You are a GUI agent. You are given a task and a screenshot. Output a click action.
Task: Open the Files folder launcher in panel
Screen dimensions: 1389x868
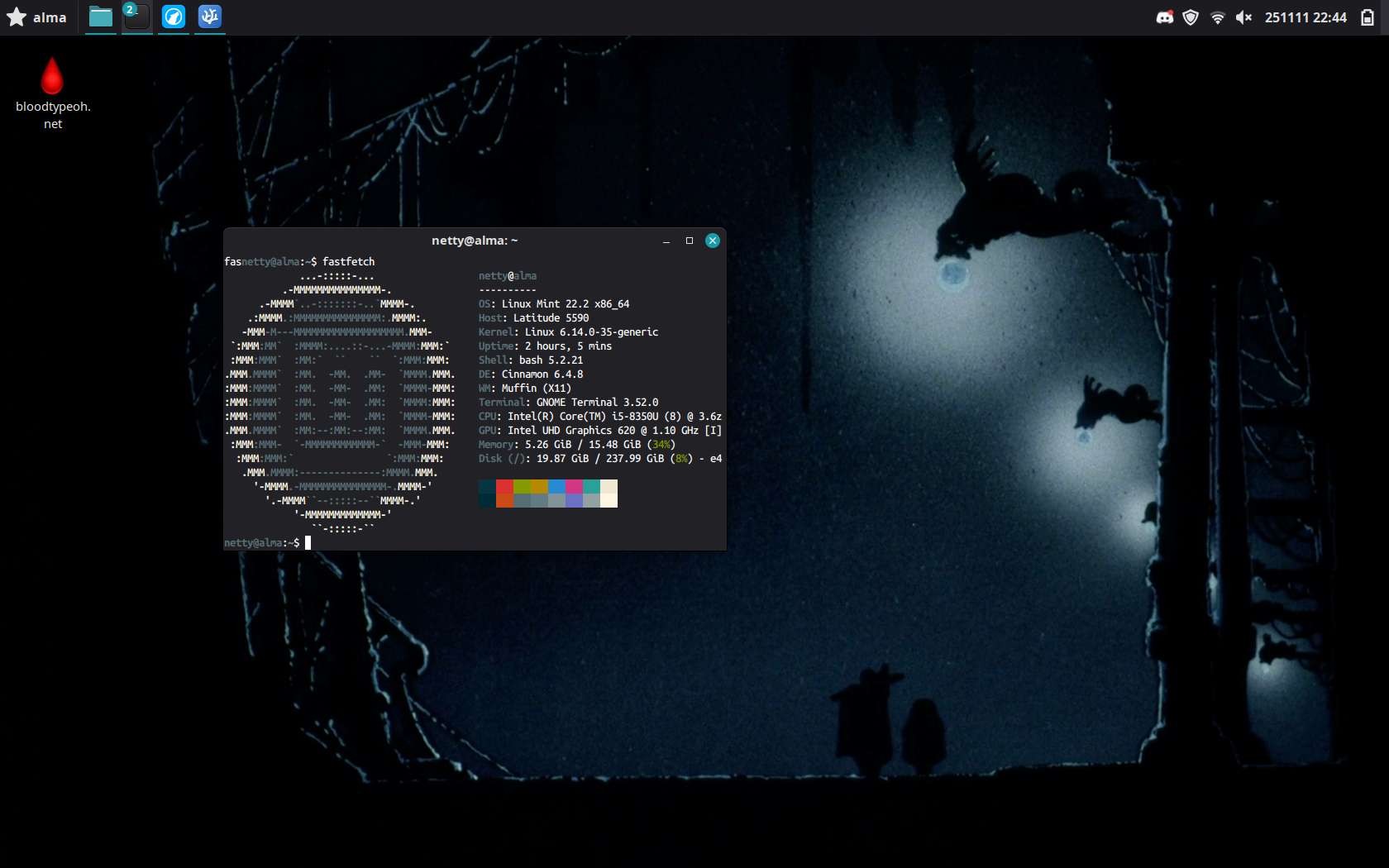[x=100, y=17]
